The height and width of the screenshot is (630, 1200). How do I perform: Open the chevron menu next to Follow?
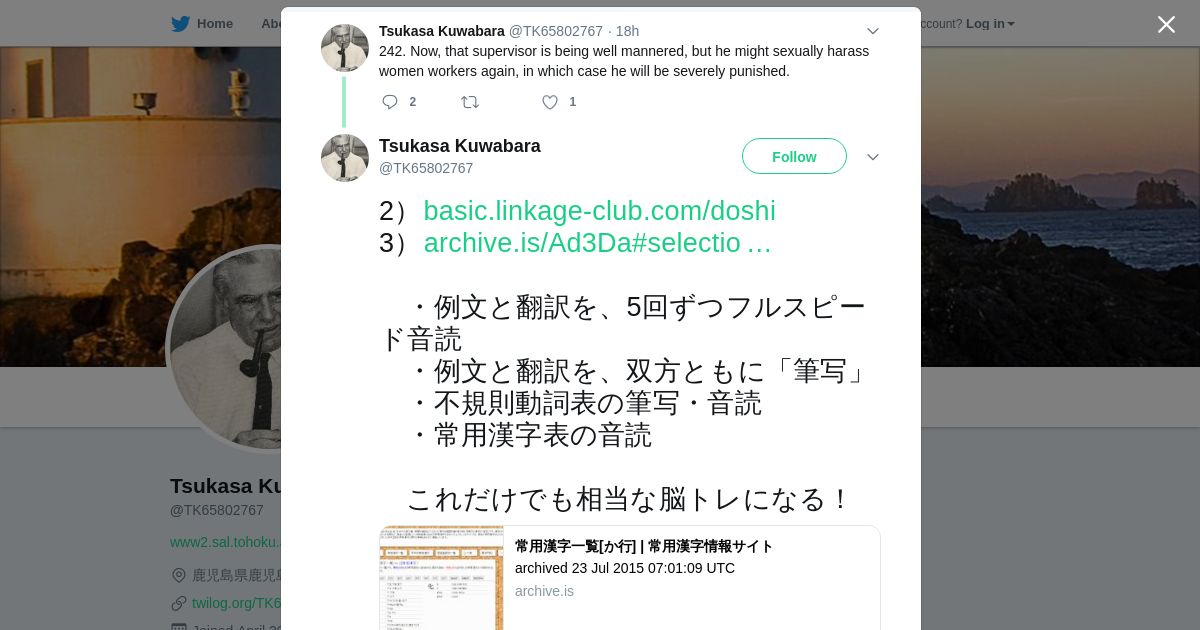pyautogui.click(x=872, y=157)
